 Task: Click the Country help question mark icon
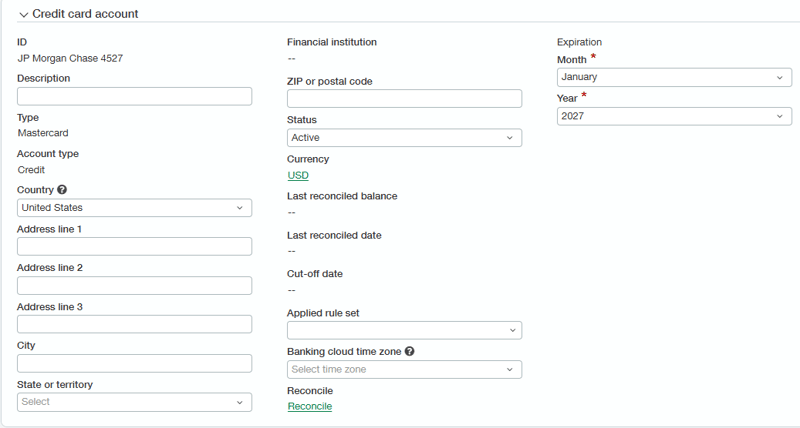click(x=62, y=190)
